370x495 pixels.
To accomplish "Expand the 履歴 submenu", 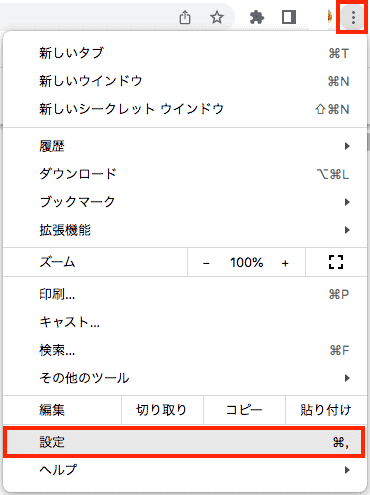I will coord(185,146).
